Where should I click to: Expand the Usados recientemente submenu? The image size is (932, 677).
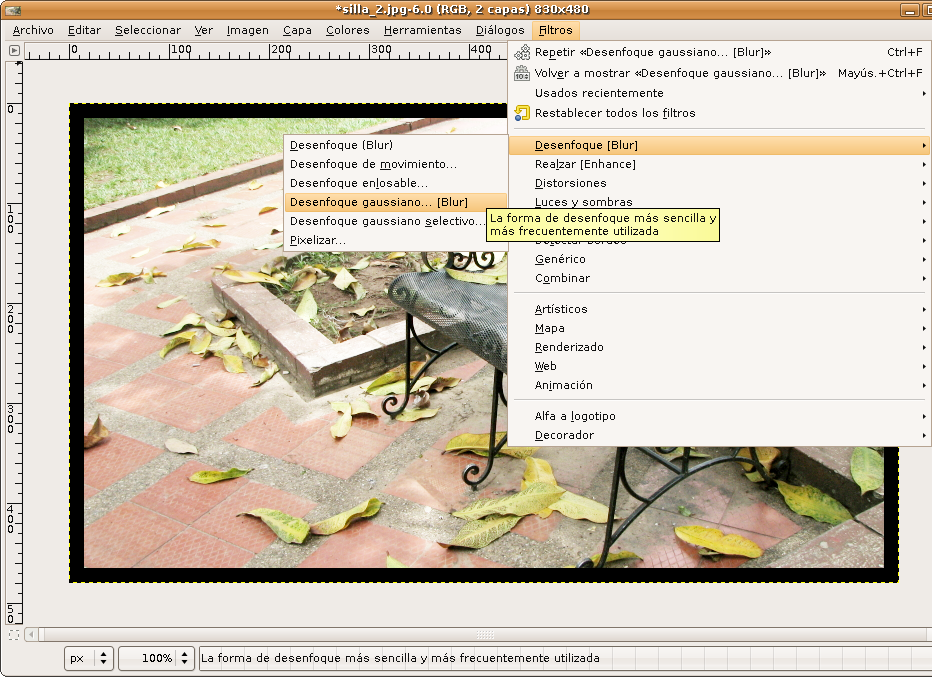pos(720,93)
